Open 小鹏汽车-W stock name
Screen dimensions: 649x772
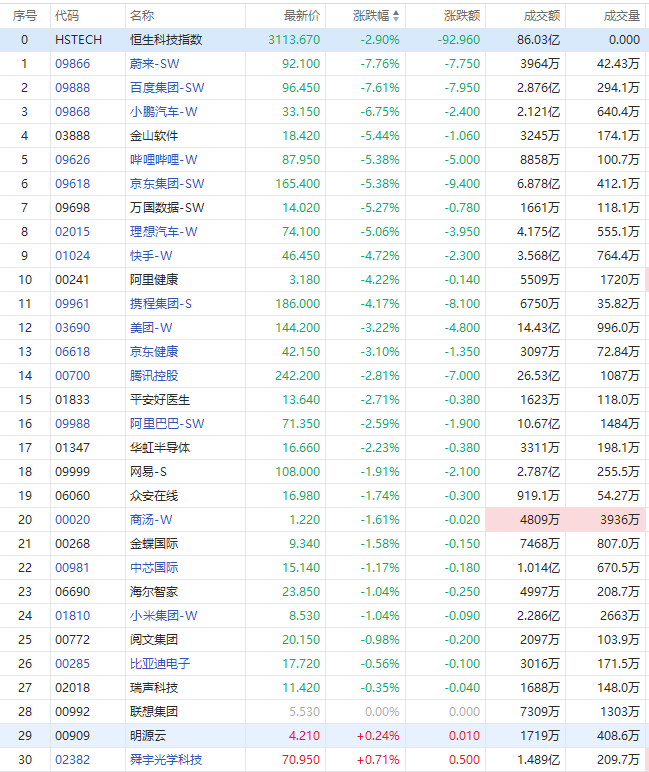pos(163,112)
